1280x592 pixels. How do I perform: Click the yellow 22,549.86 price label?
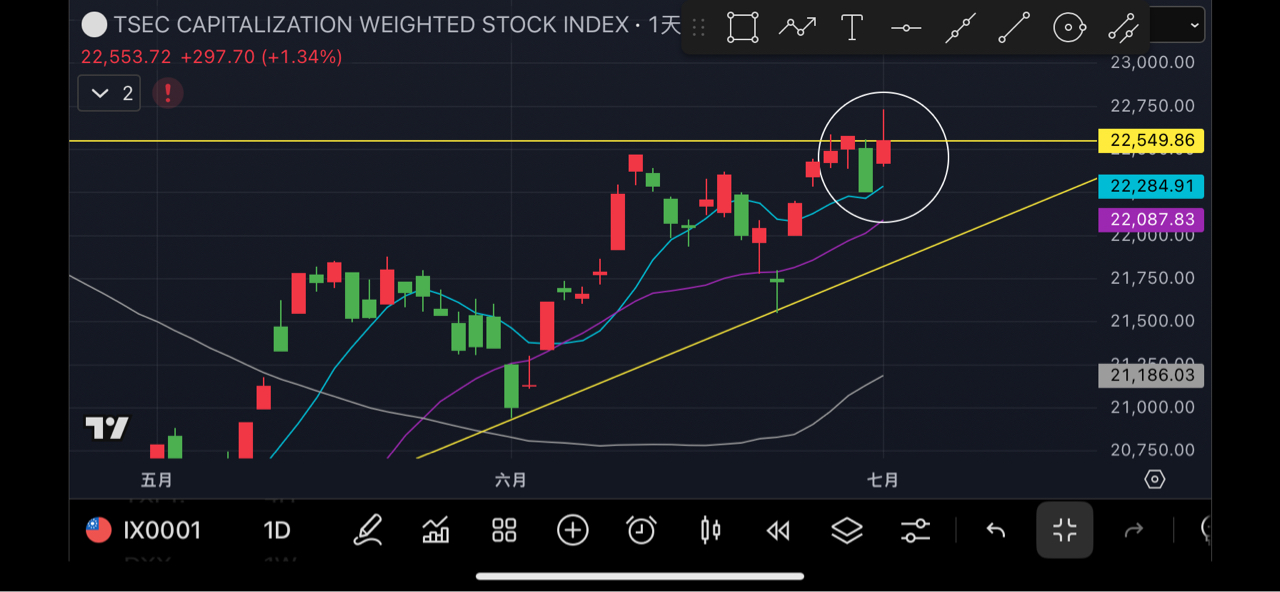[1151, 141]
